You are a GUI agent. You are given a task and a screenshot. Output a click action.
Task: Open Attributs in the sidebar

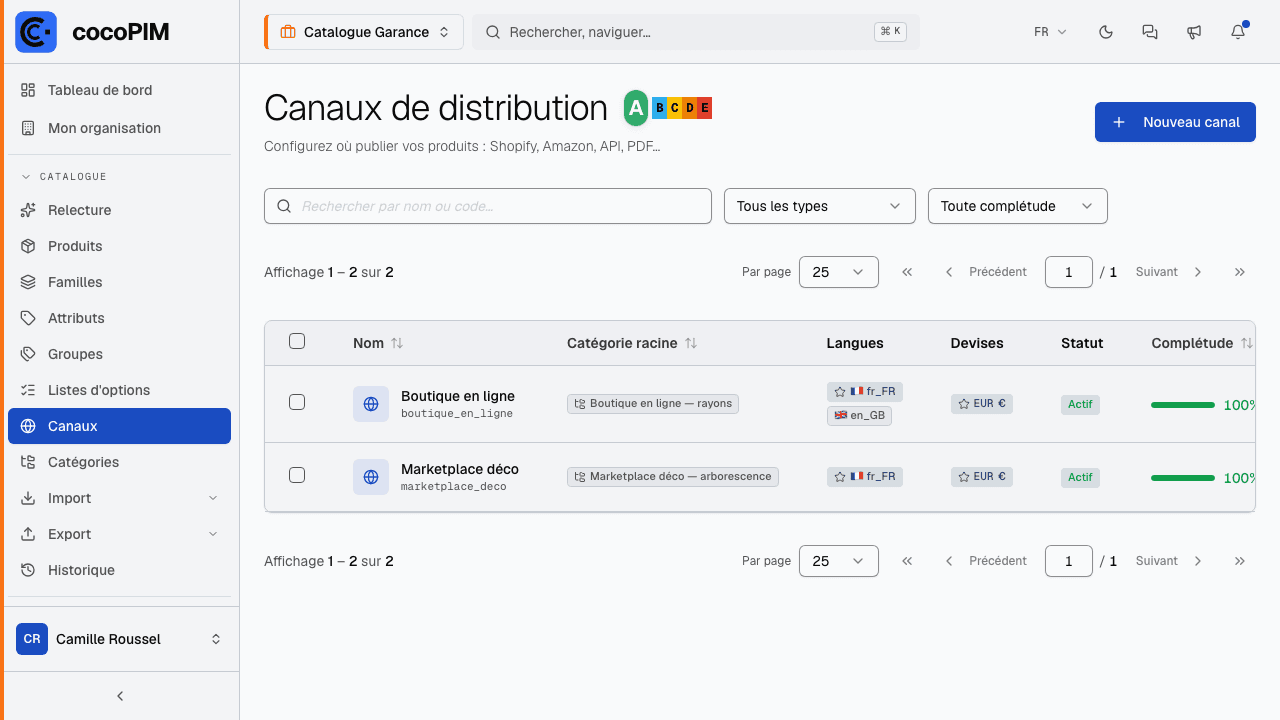pyautogui.click(x=120, y=318)
